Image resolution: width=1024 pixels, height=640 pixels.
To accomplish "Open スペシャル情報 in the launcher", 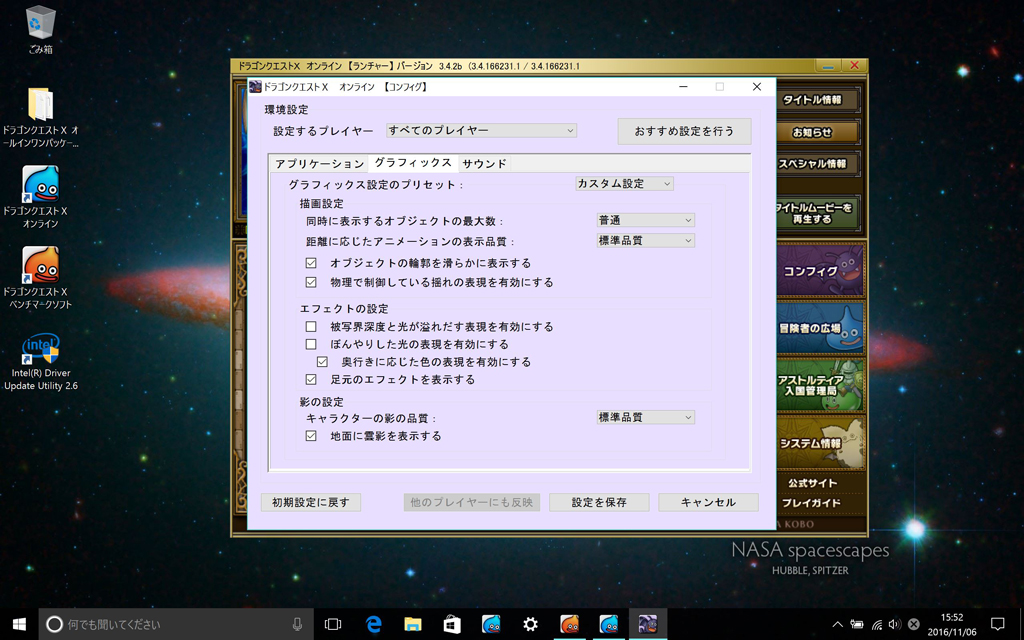I will [x=817, y=164].
